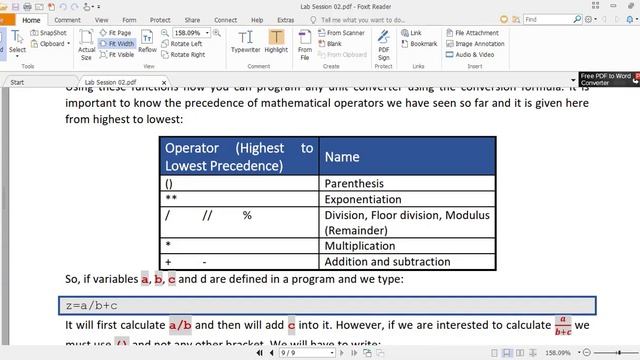
Task: Open the Help ribbon tab
Action: pyautogui.click(x=257, y=20)
